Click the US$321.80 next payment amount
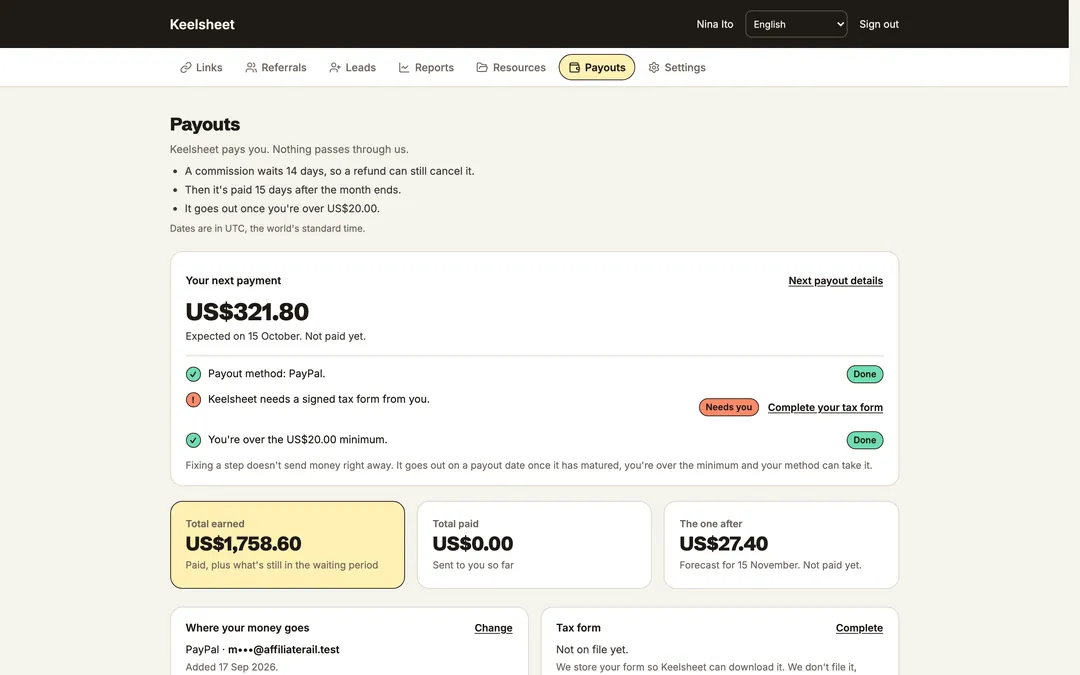Viewport: 1080px width, 675px height. coord(247,312)
